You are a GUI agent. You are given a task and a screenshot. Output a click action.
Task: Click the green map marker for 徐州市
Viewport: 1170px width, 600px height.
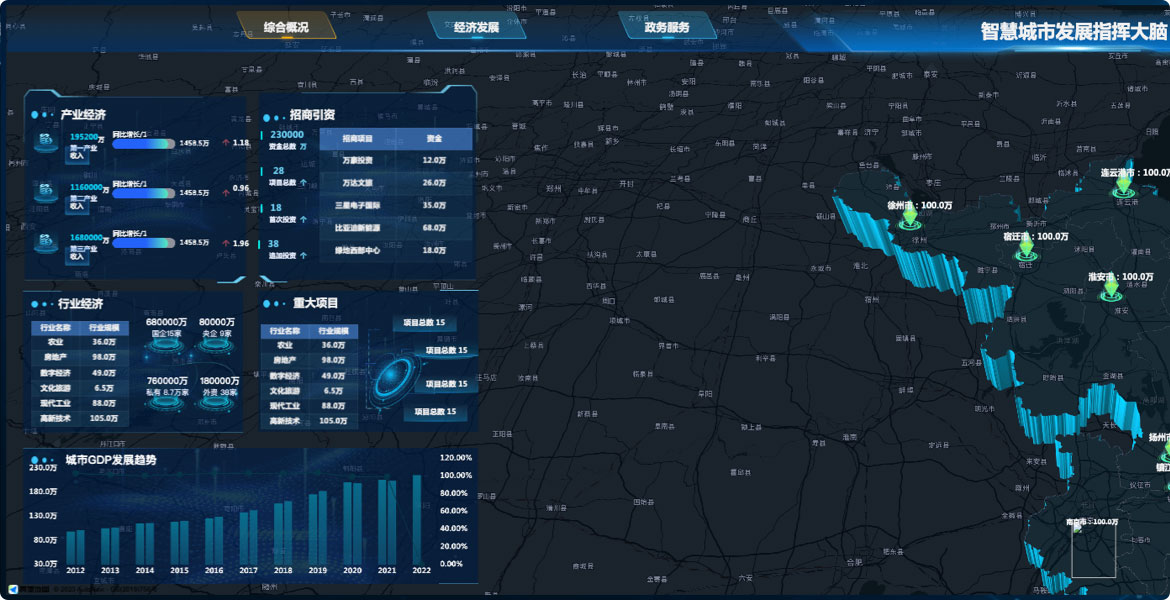[x=909, y=219]
